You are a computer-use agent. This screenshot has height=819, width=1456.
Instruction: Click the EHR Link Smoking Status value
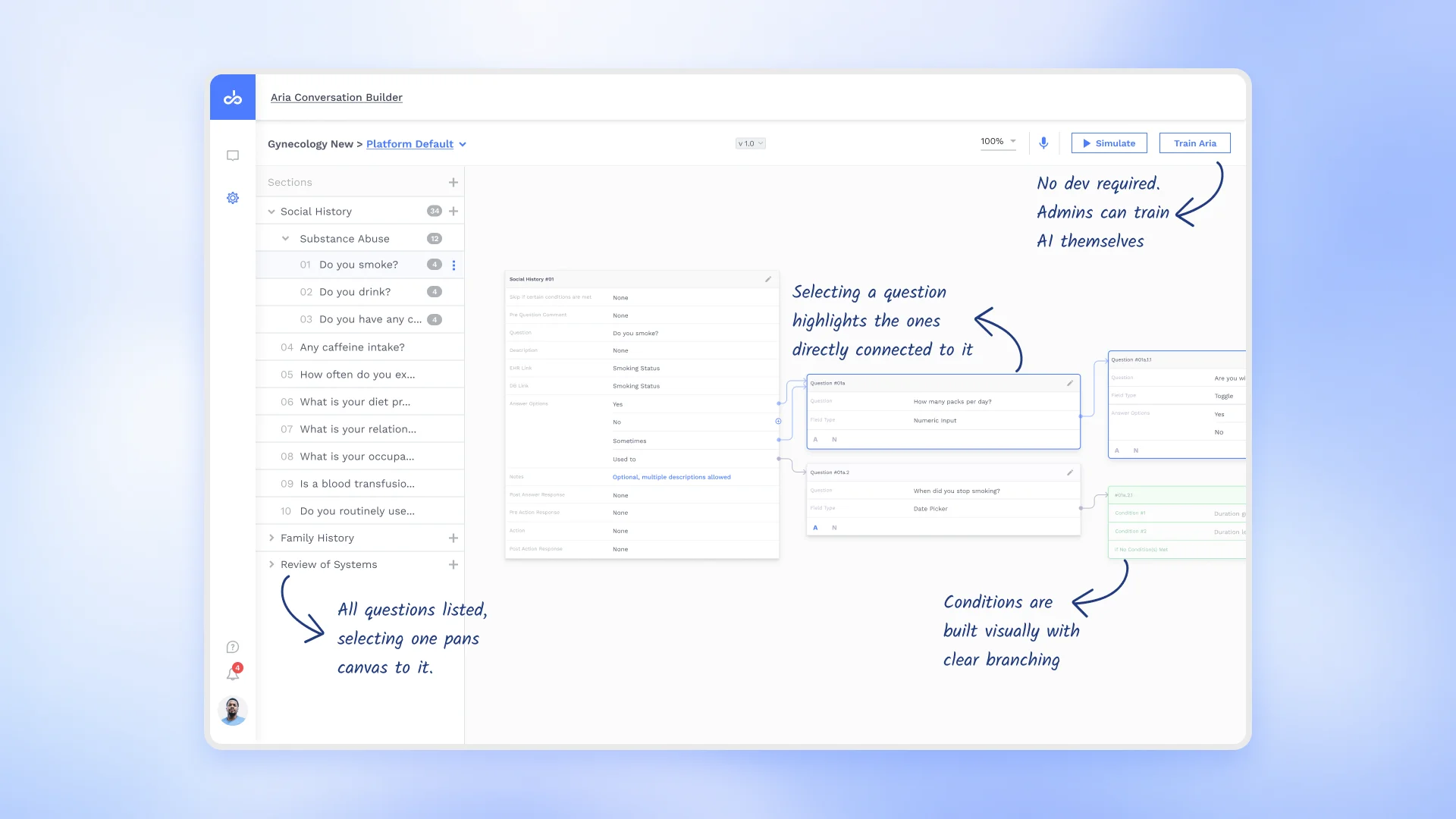coord(636,369)
